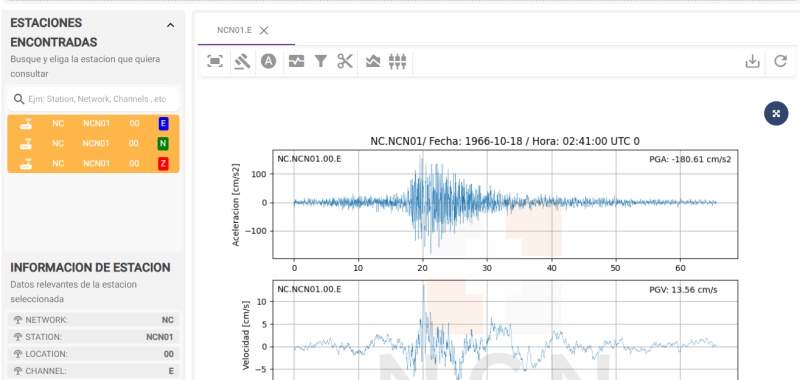Click the acceleration waveform plot
Image resolution: width=800 pixels, height=380 pixels.
[x=505, y=204]
